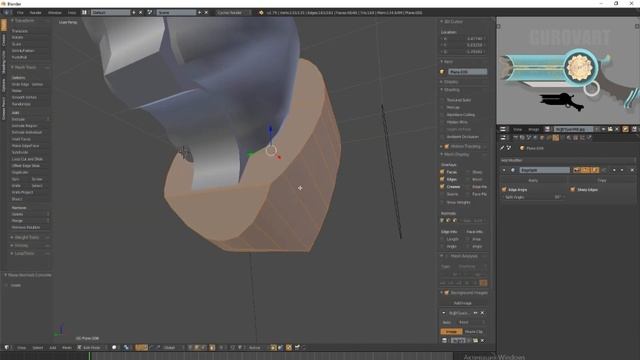Toggle Ambient Occlusion checkbox
The image size is (640, 360).
pos(442,137)
